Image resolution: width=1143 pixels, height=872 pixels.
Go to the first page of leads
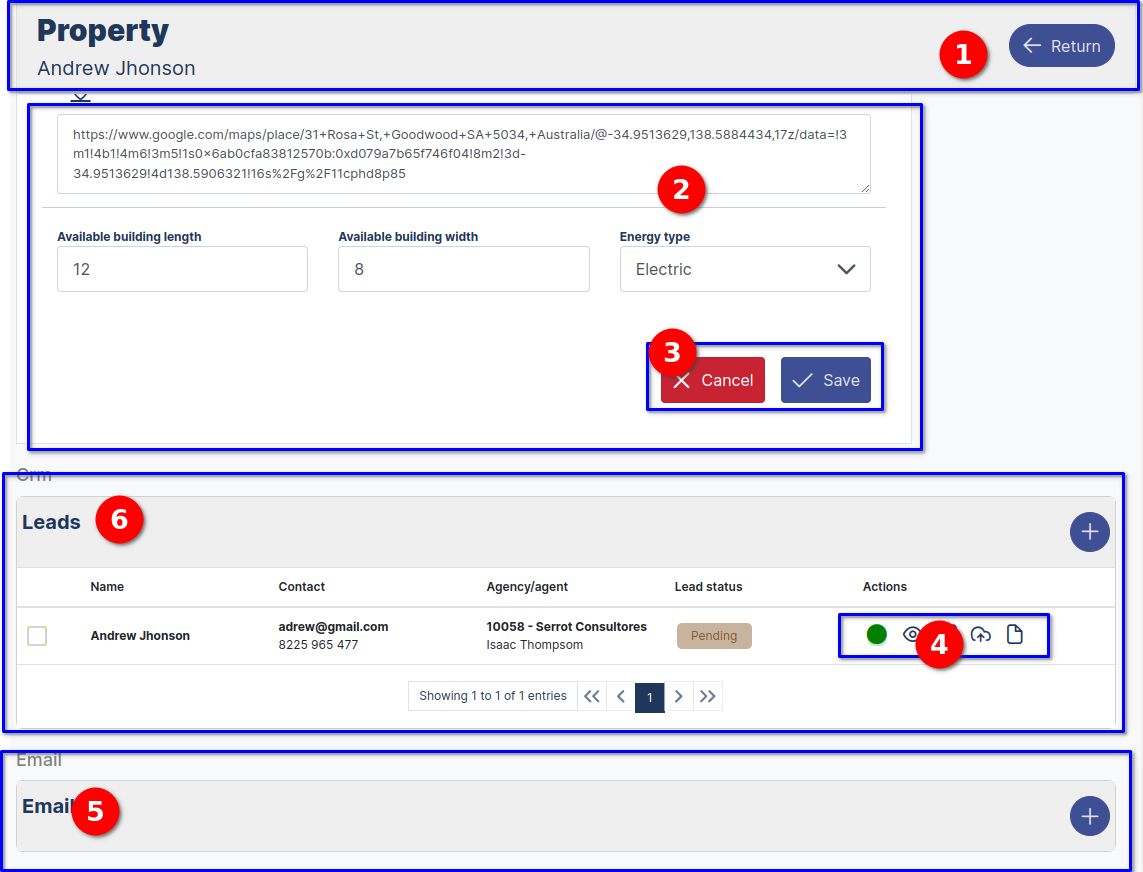point(592,696)
